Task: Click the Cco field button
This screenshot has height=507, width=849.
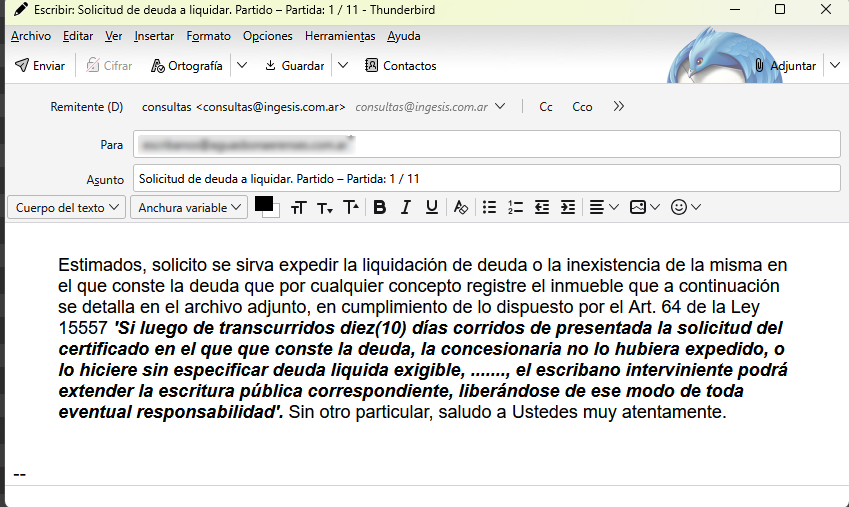Action: 582,107
